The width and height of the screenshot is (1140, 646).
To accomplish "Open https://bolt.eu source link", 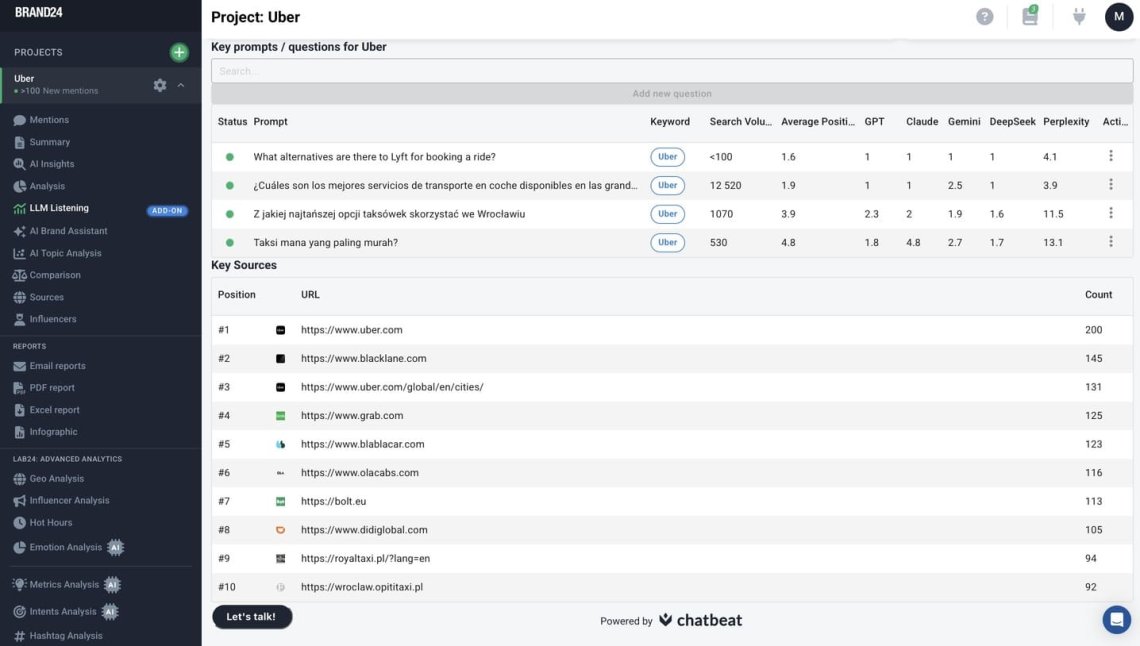I will [333, 501].
